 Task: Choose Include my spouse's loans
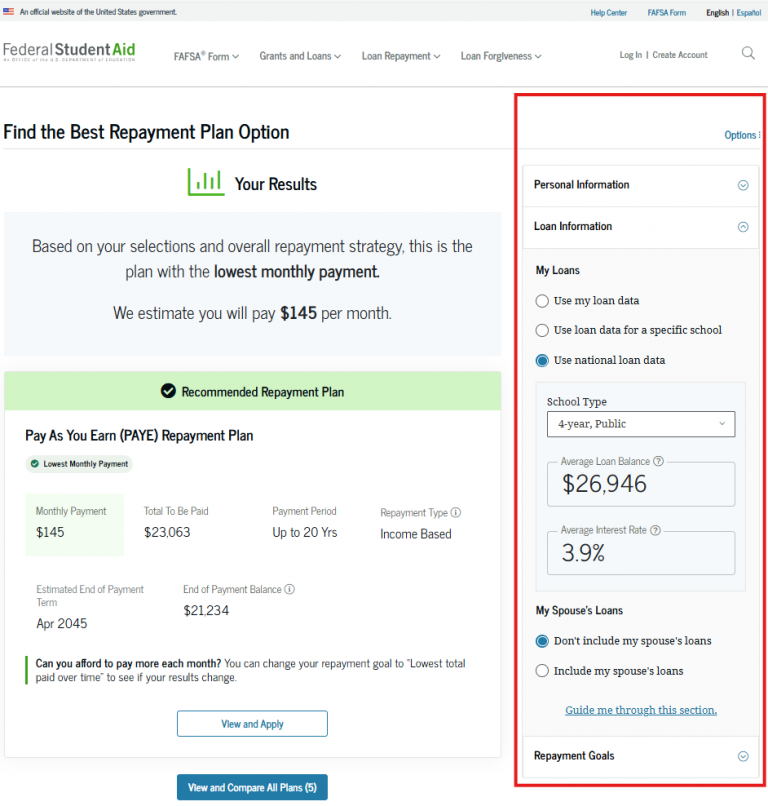[x=541, y=670]
